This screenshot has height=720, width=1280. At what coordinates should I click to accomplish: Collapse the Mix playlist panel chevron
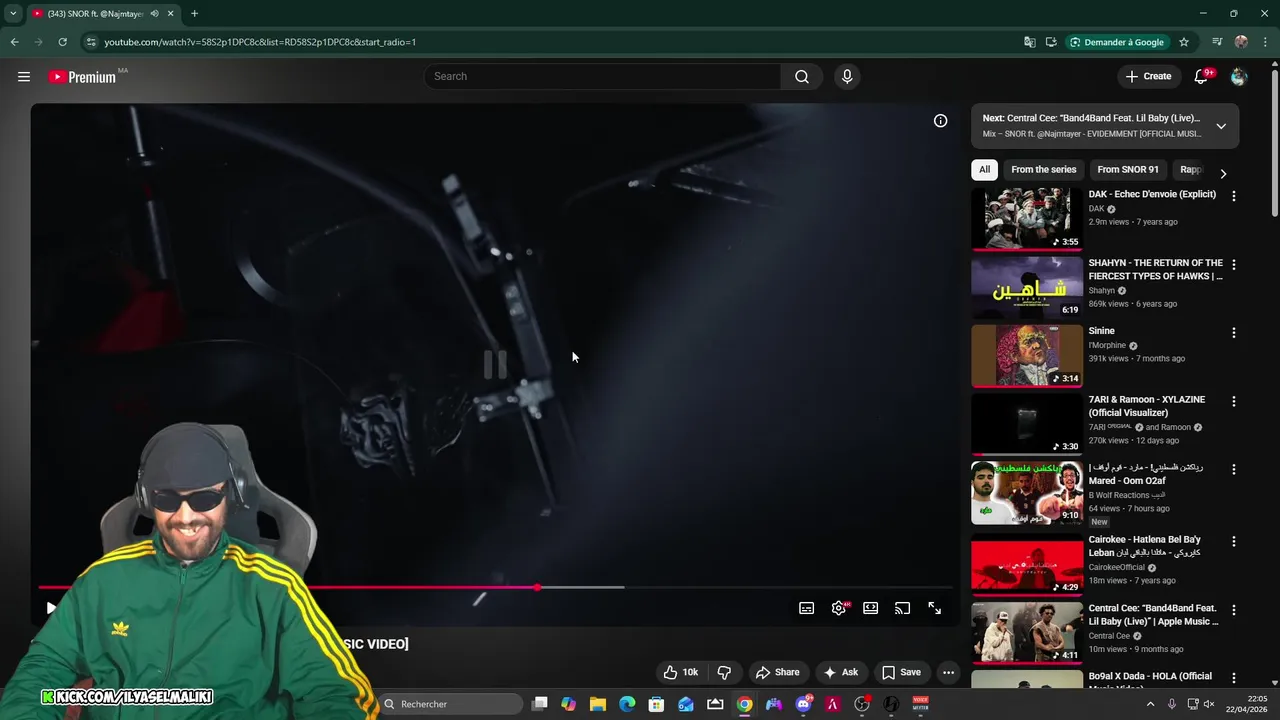(x=1221, y=126)
